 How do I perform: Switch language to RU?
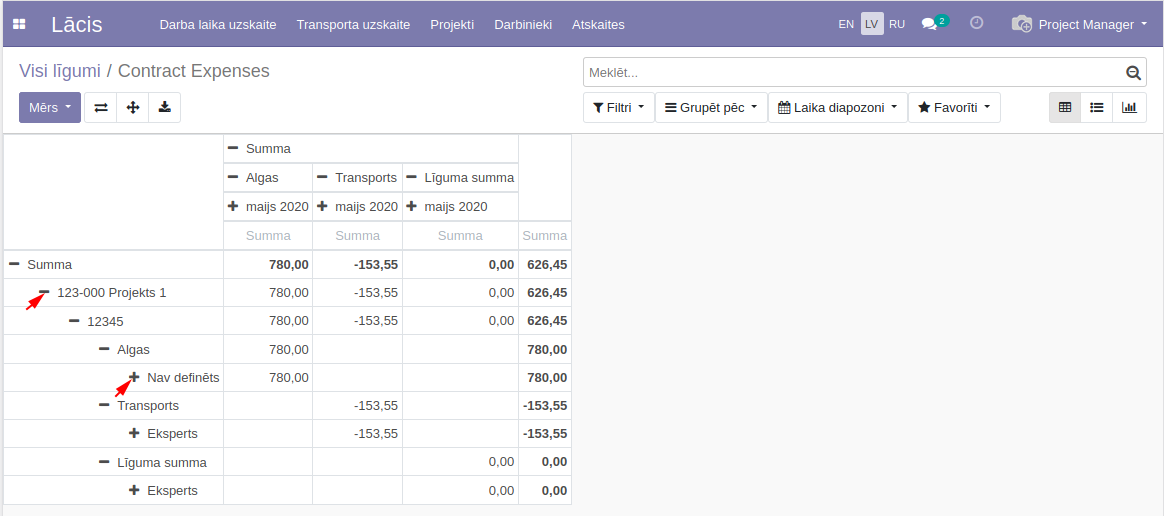(897, 24)
